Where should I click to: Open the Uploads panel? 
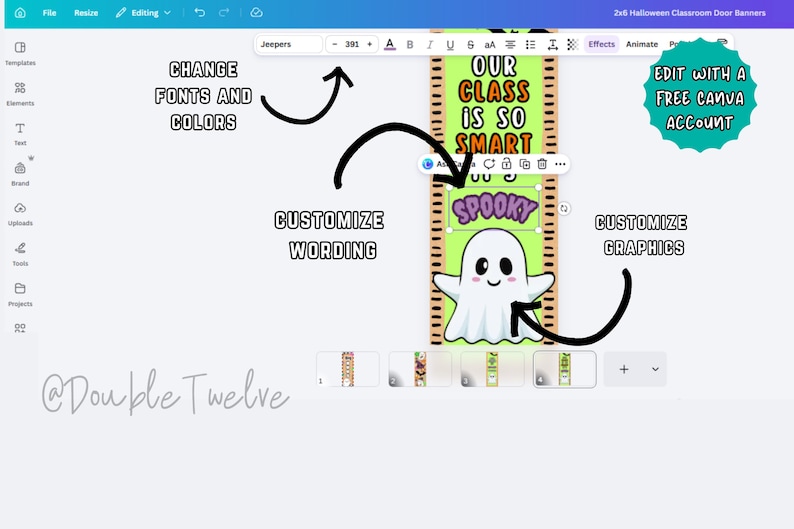(20, 214)
